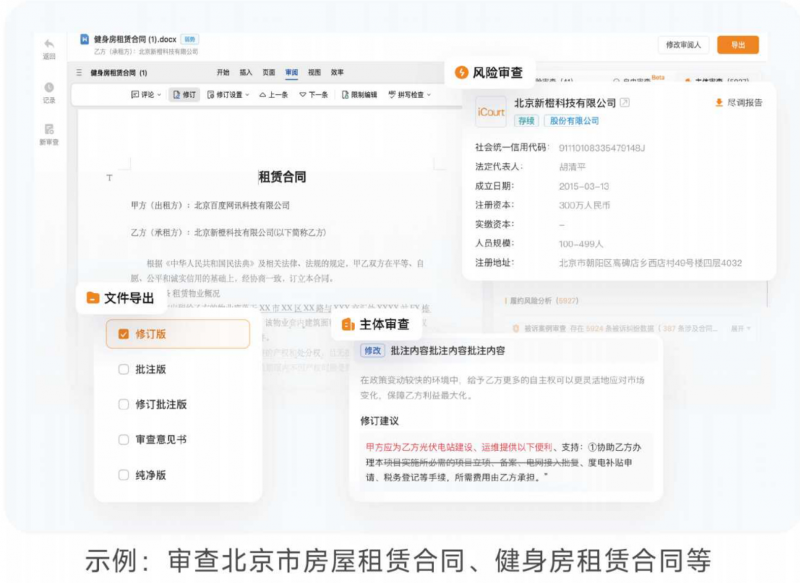Click the 批注内容批注内容批注内容 title
The image size is (800, 583).
click(447, 350)
